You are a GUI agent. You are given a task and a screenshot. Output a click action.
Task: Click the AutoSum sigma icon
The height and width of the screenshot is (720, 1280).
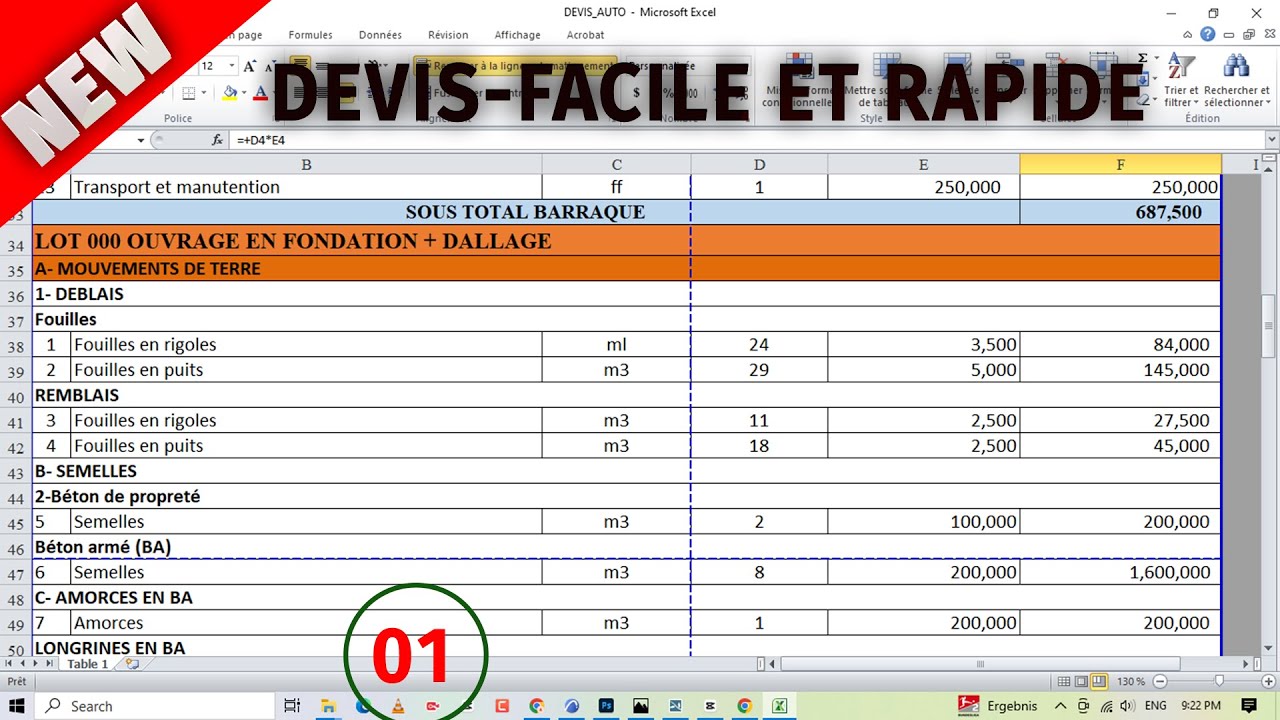coord(1143,58)
